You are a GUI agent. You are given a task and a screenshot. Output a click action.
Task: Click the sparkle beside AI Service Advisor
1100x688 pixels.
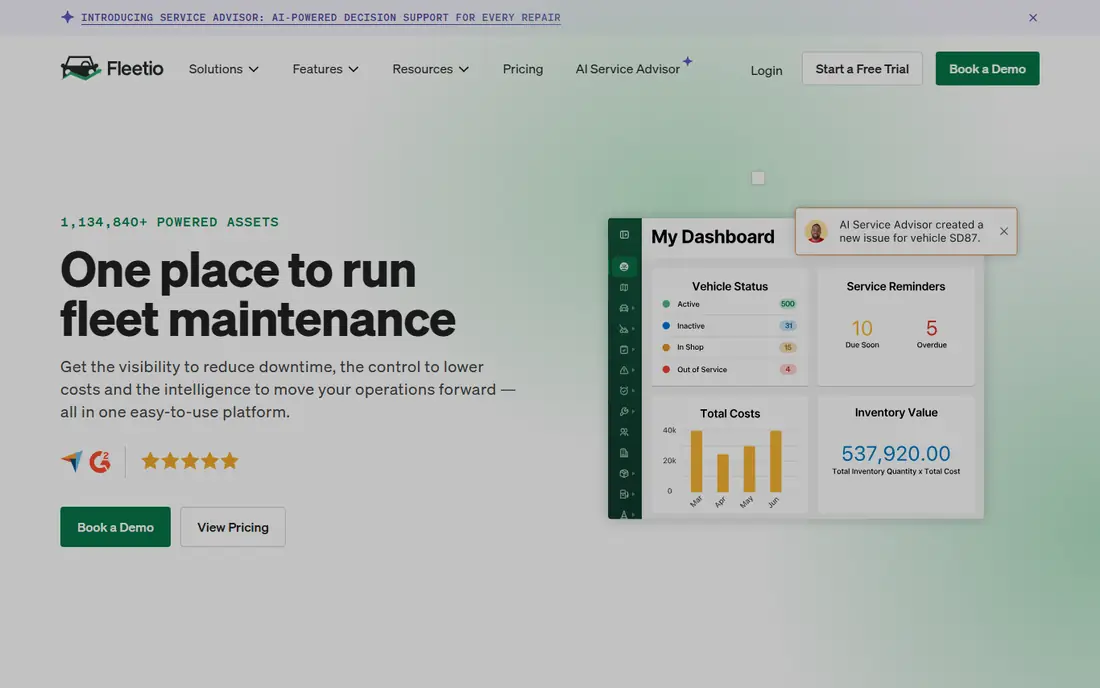688,61
